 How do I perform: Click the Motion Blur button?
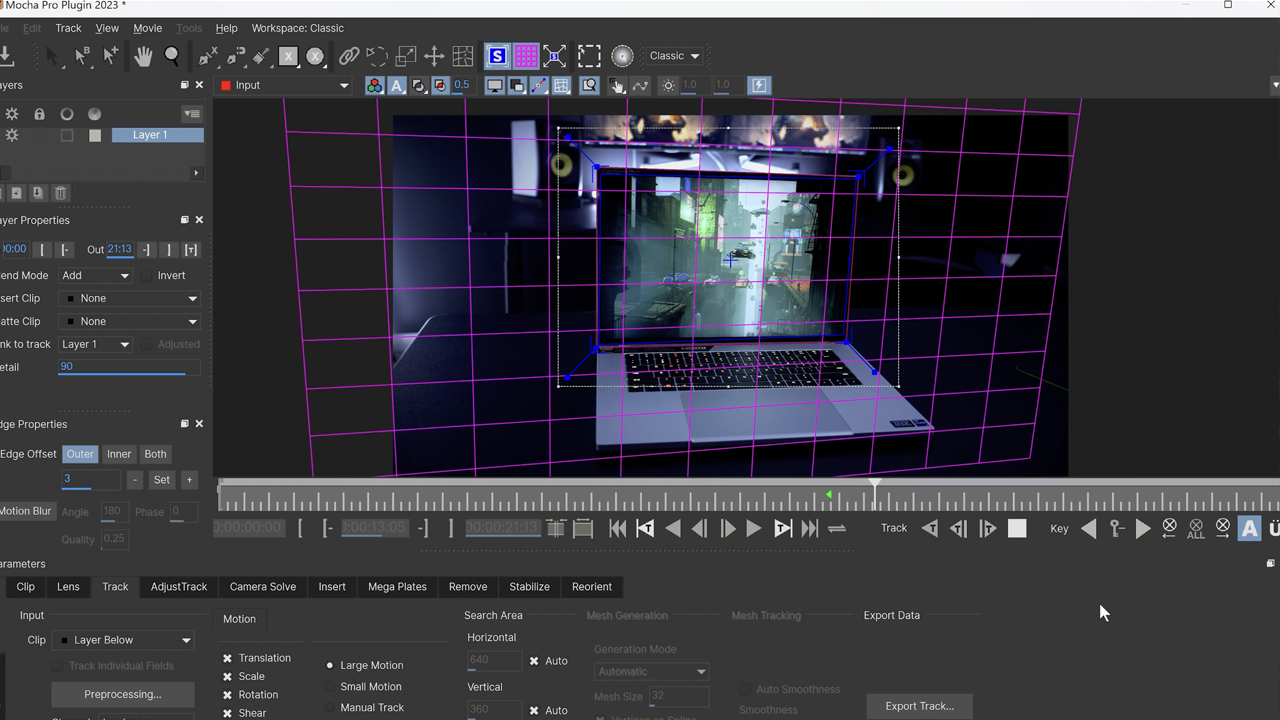(x=26, y=511)
